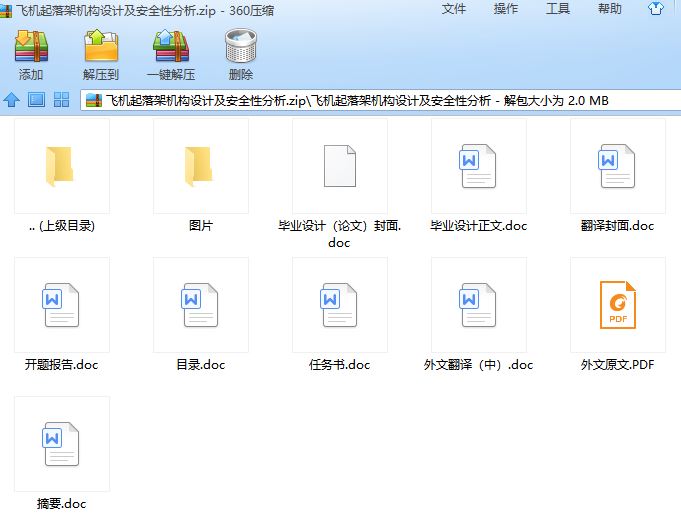Select the .. (上级目录) parent folder icon
681x520 pixels.
click(x=60, y=166)
